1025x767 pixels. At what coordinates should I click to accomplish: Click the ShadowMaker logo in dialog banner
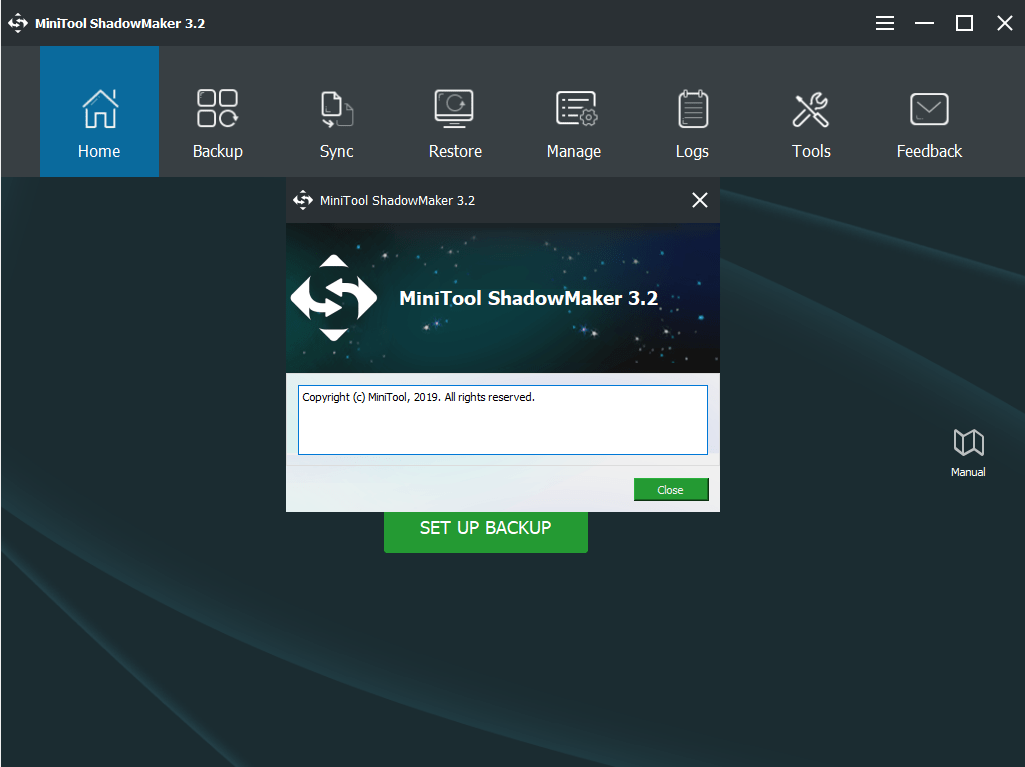334,298
